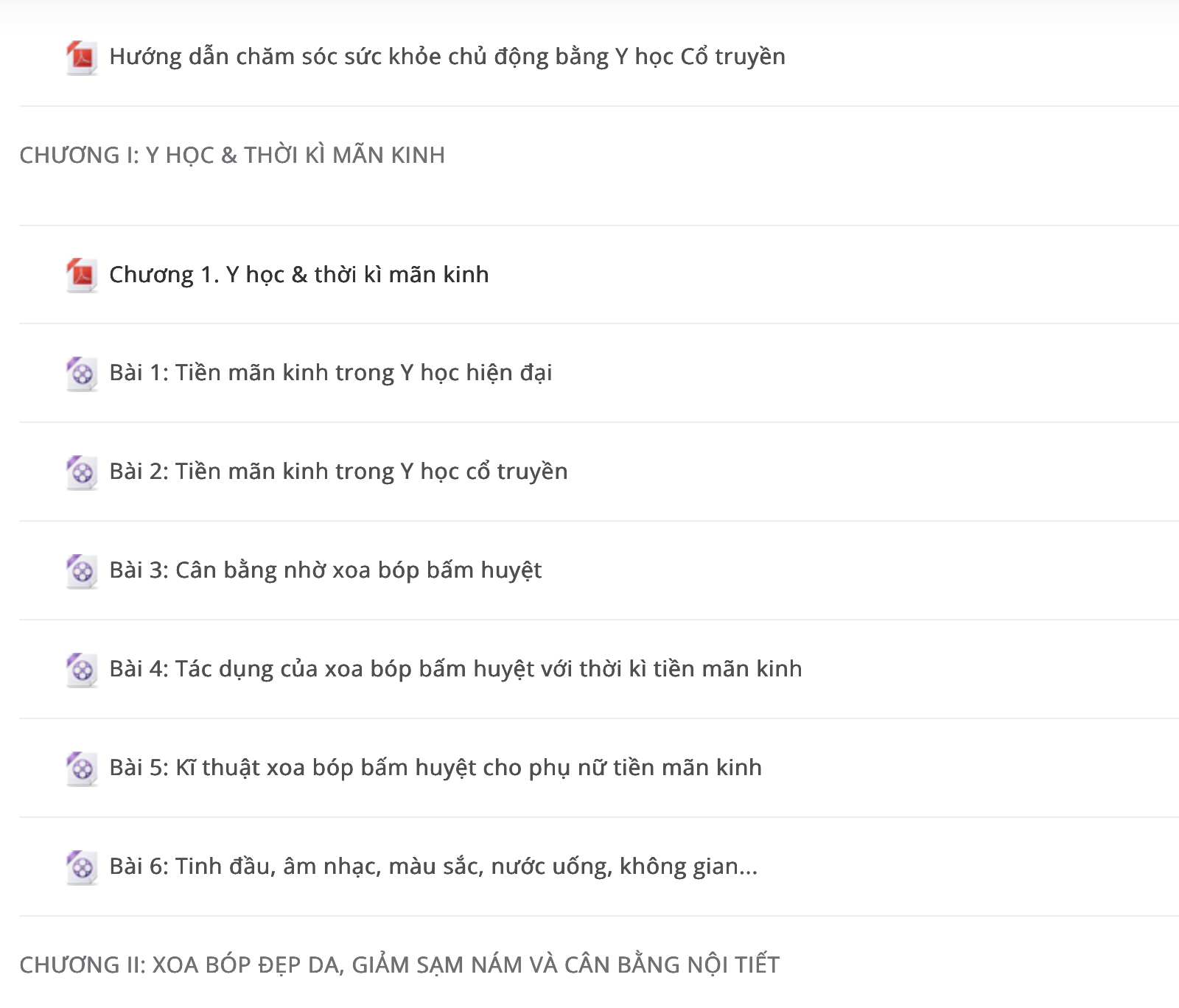Click video icon for Bài 4
The width and height of the screenshot is (1179, 1008).
(x=82, y=670)
